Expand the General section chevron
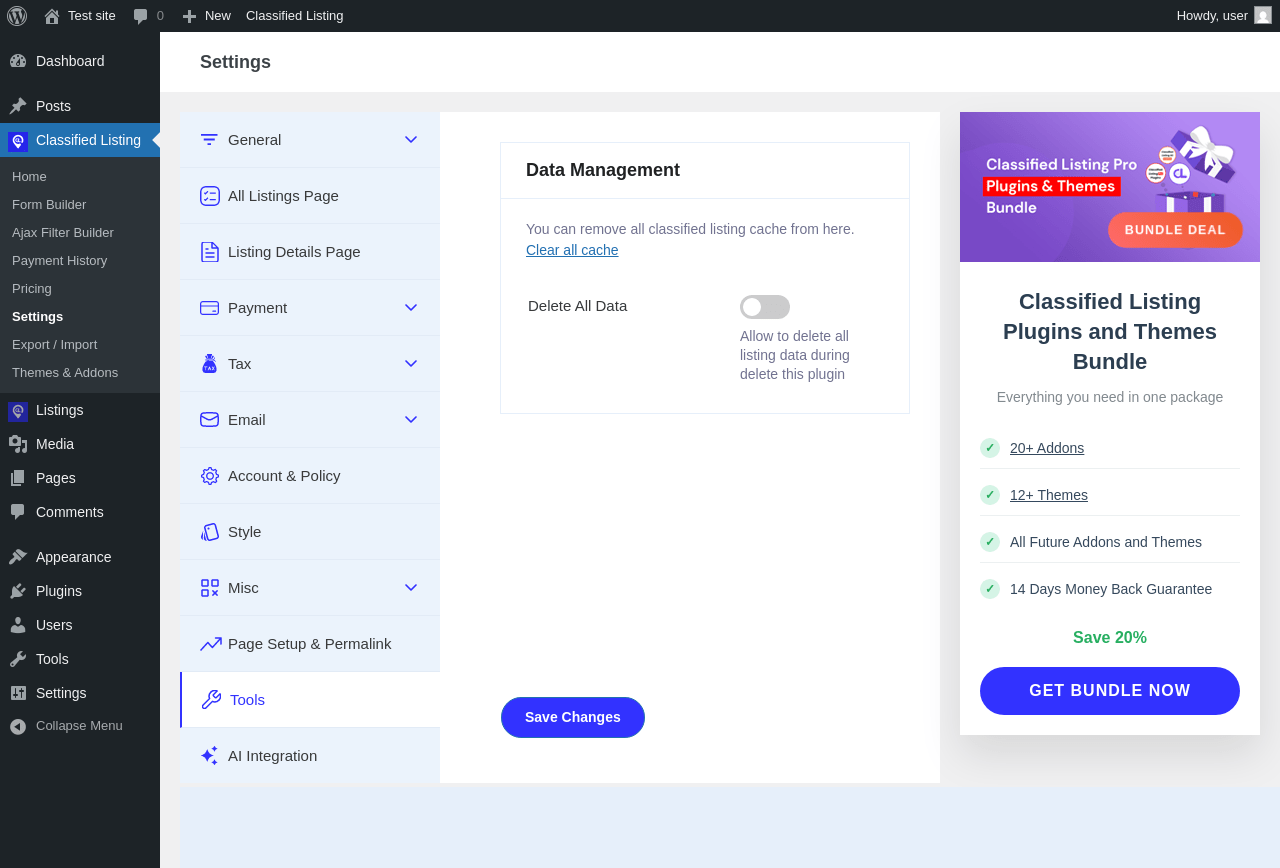This screenshot has width=1280, height=868. pos(411,139)
